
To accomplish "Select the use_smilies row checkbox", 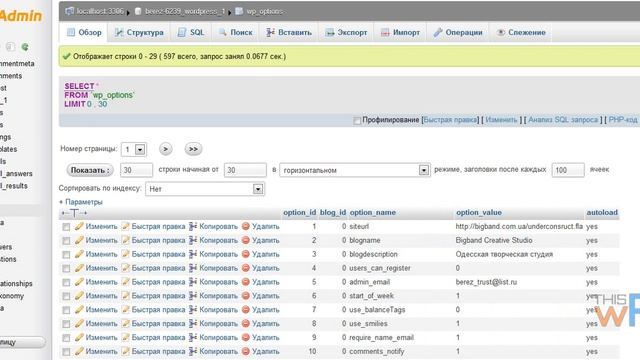I will (66, 324).
